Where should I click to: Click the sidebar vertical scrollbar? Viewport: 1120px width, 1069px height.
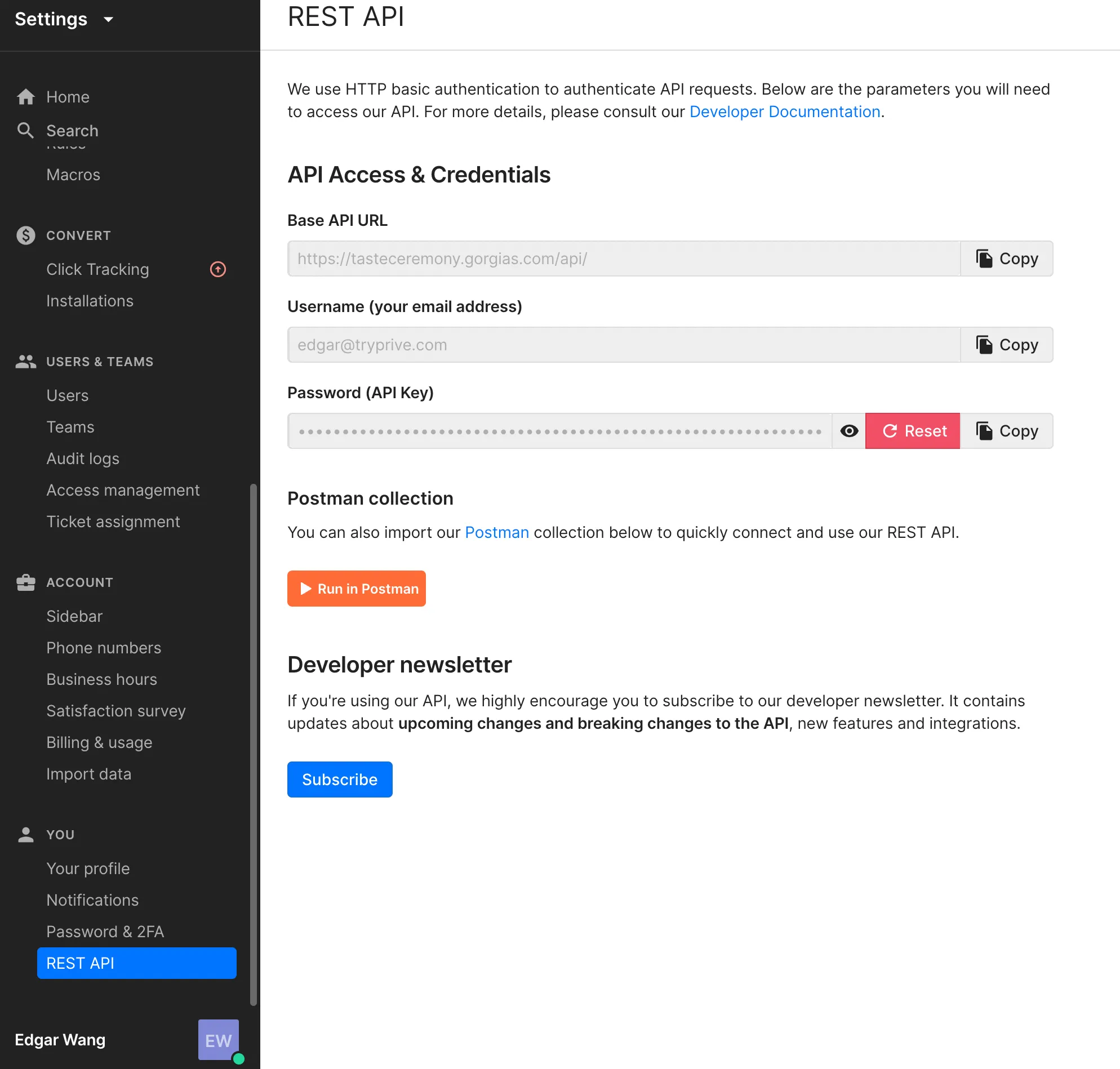point(253,741)
